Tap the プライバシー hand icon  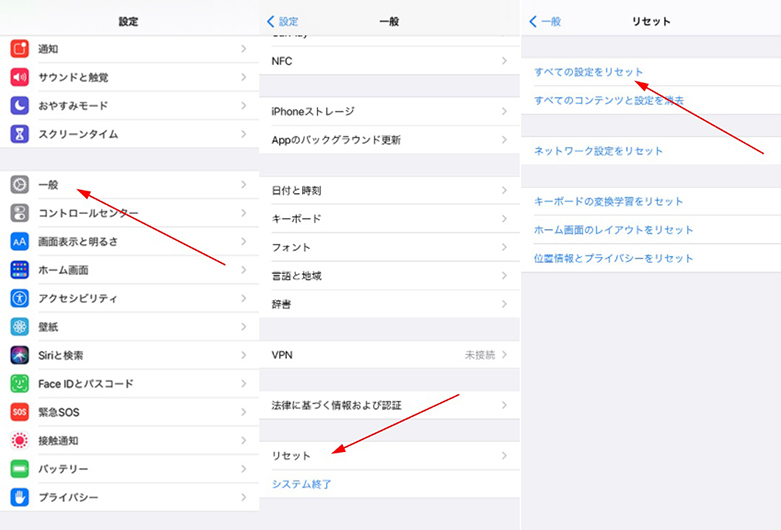tap(19, 497)
